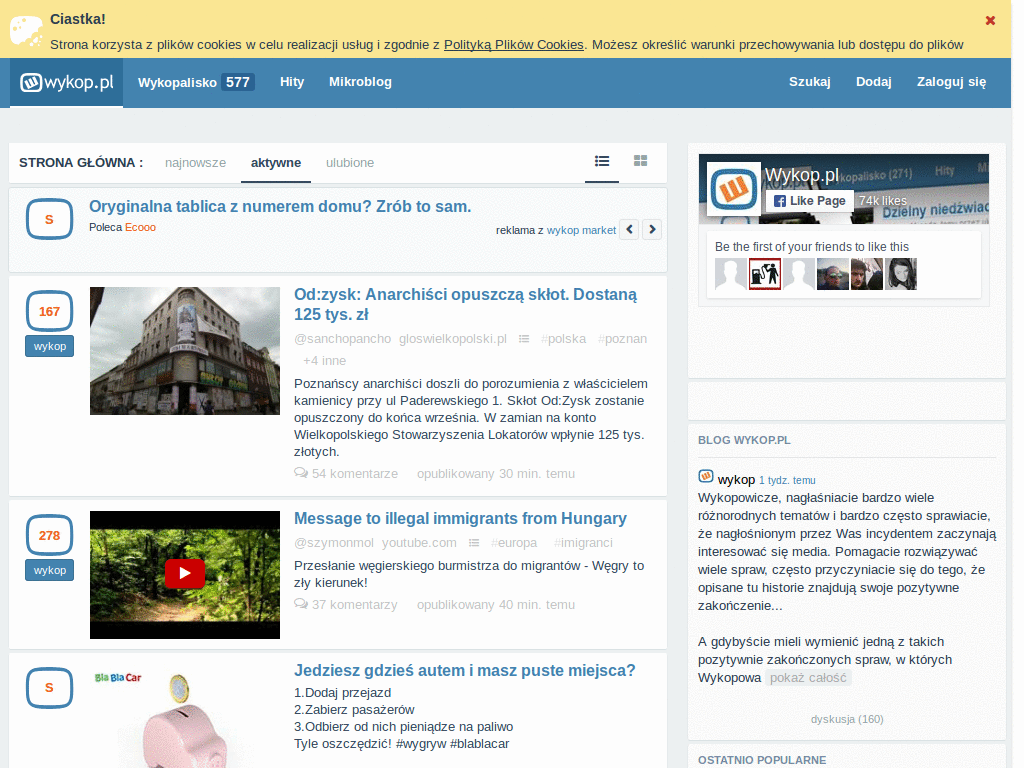Open Jedziesz gdzieś autem headline
The image size is (1024, 768).
click(x=464, y=671)
